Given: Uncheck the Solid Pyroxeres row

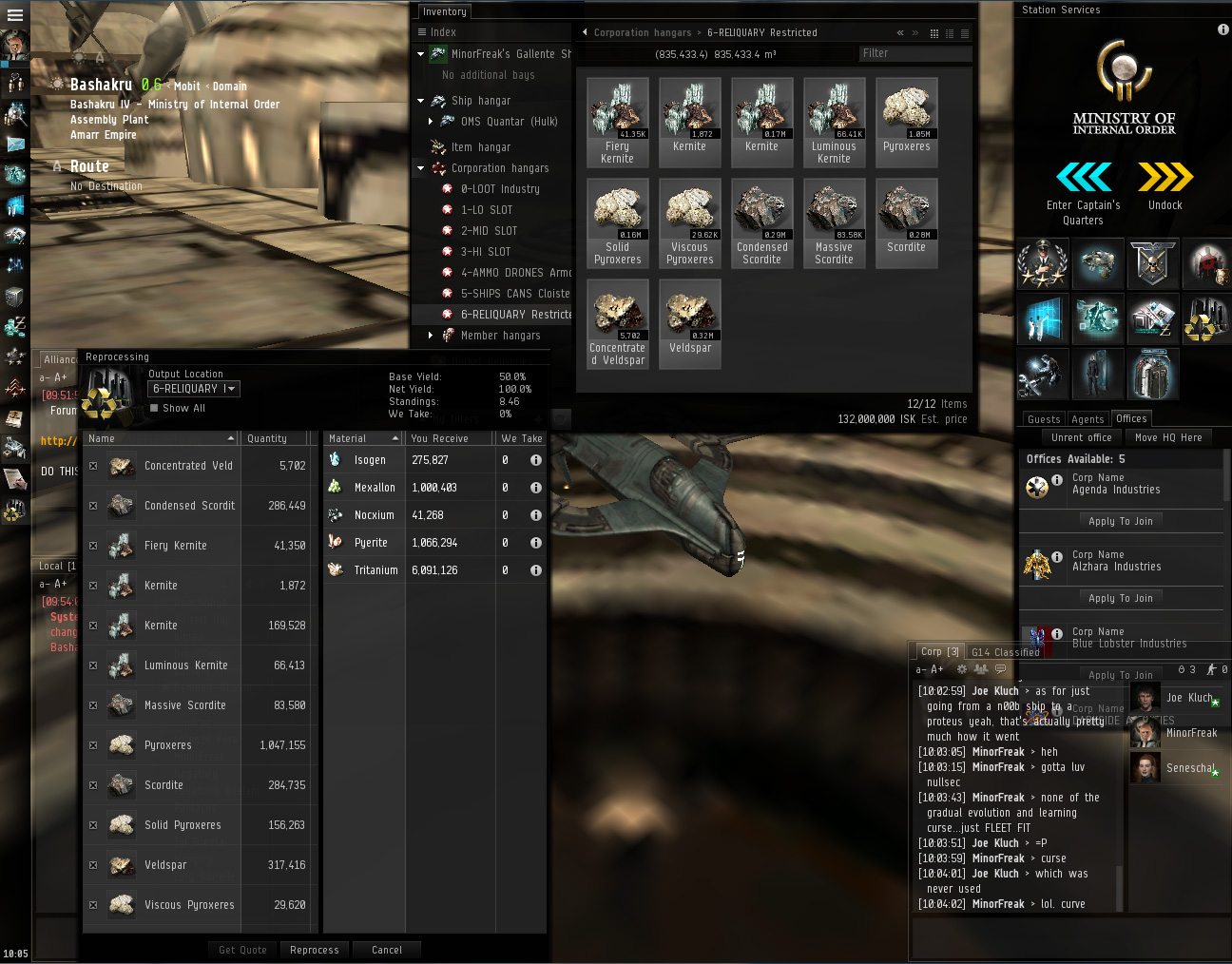Looking at the screenshot, I should (93, 825).
